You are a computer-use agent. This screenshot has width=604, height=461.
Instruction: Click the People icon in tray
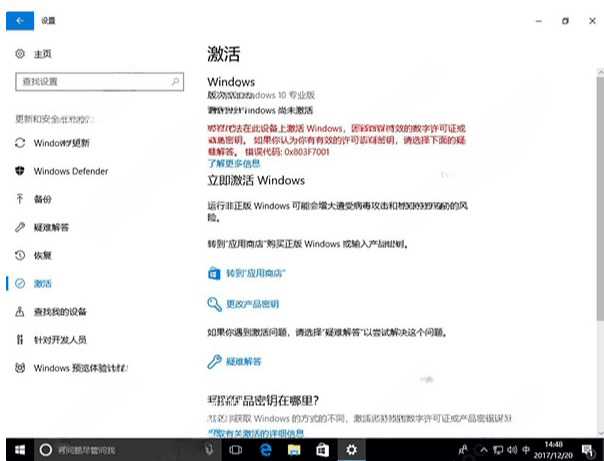(x=463, y=449)
